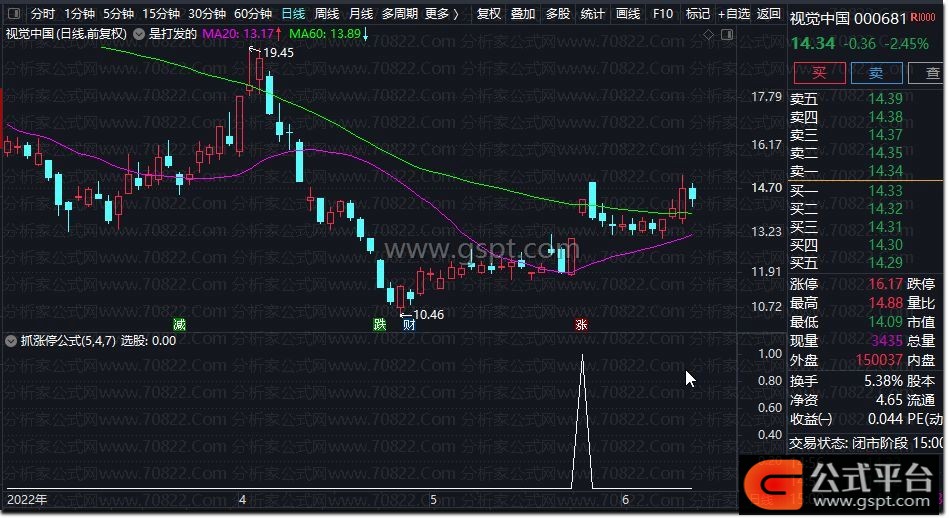Select 卖四 price 14.38

pos(885,117)
